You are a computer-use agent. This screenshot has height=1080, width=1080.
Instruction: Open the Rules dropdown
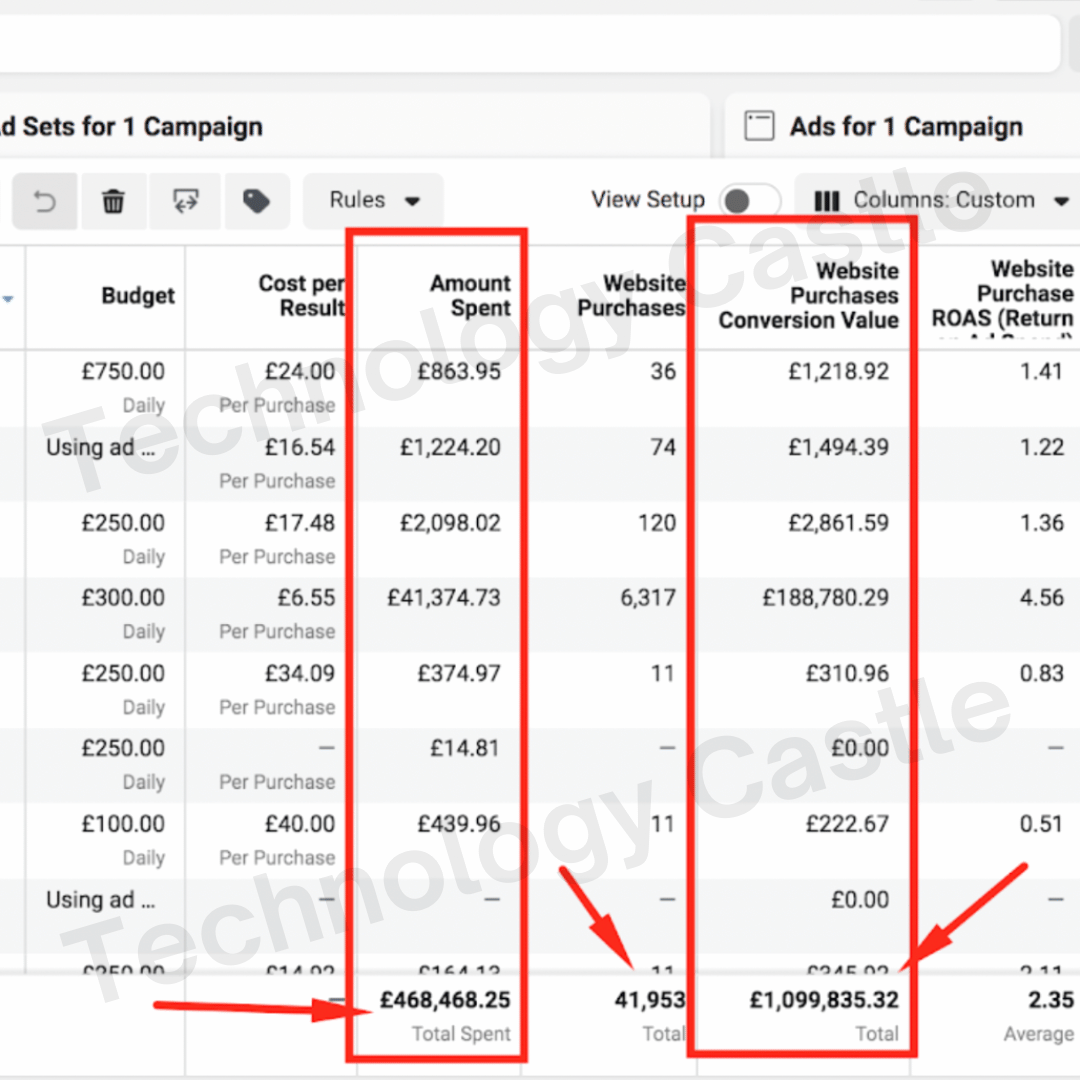pyautogui.click(x=373, y=200)
